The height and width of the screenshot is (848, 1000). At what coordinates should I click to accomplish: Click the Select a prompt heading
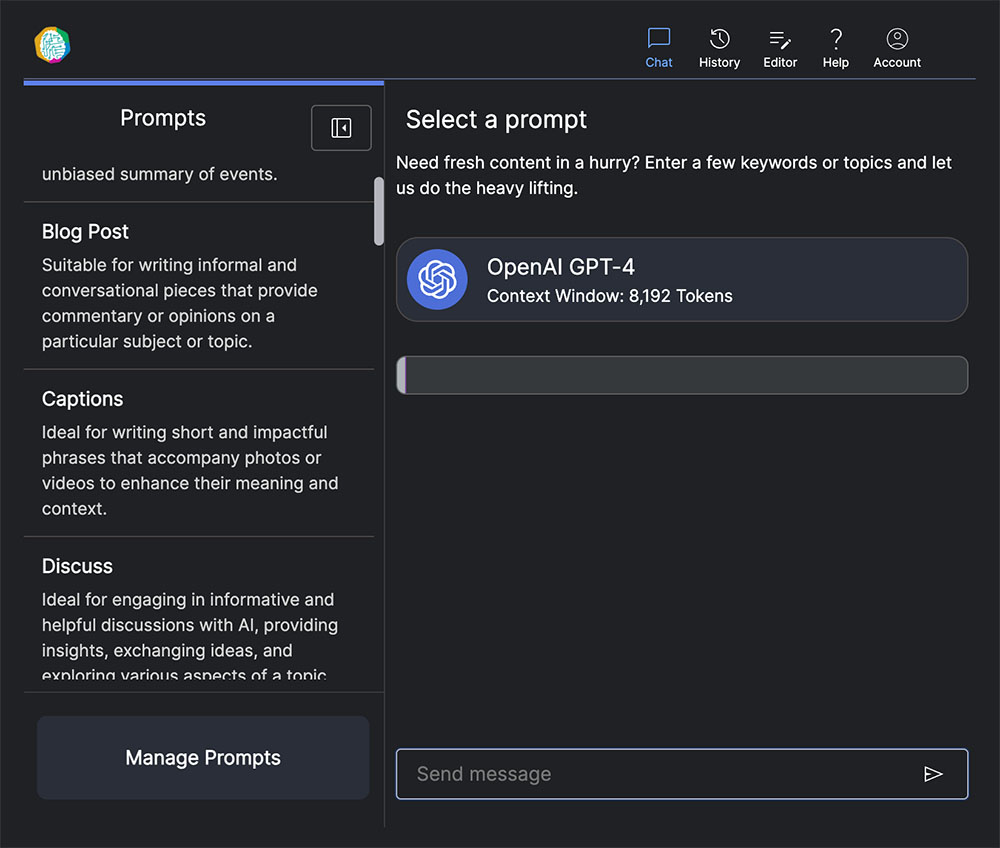(x=496, y=120)
